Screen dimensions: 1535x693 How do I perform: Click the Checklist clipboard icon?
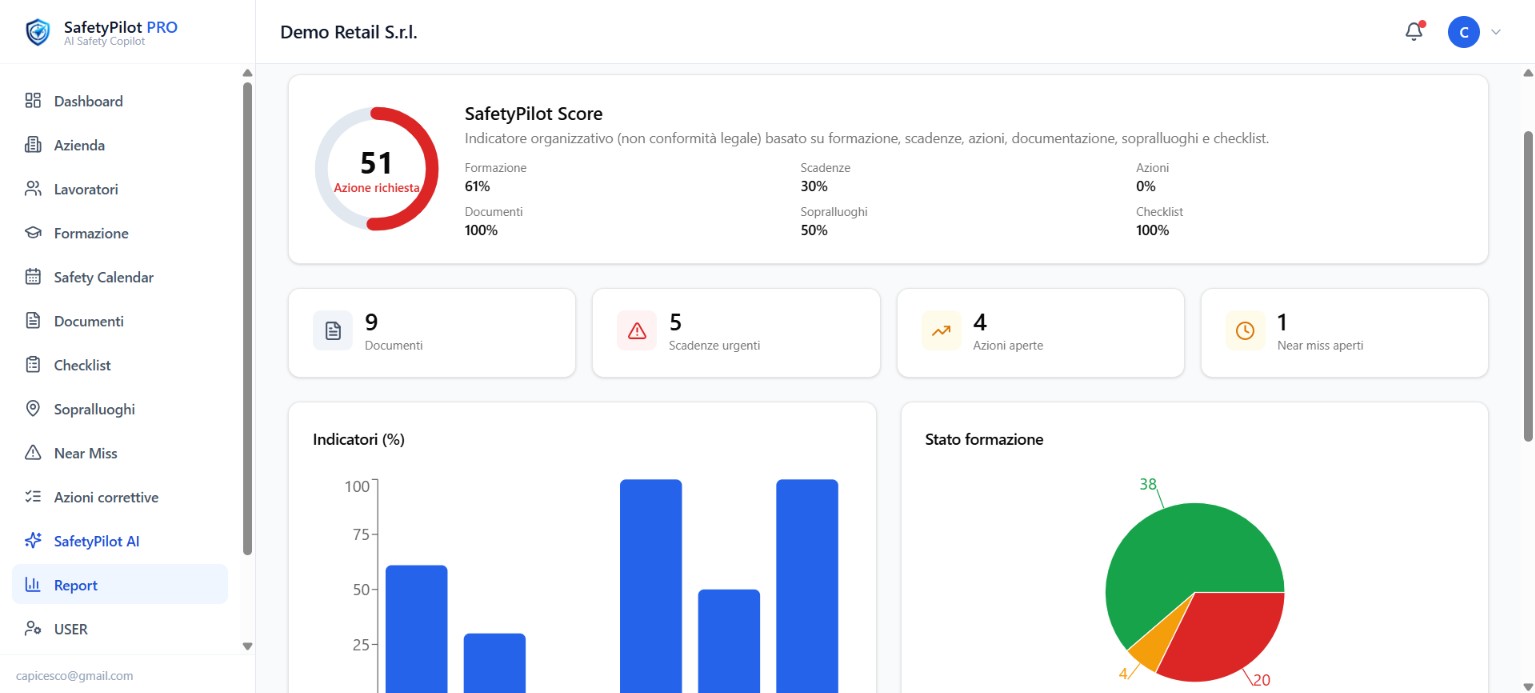[33, 365]
